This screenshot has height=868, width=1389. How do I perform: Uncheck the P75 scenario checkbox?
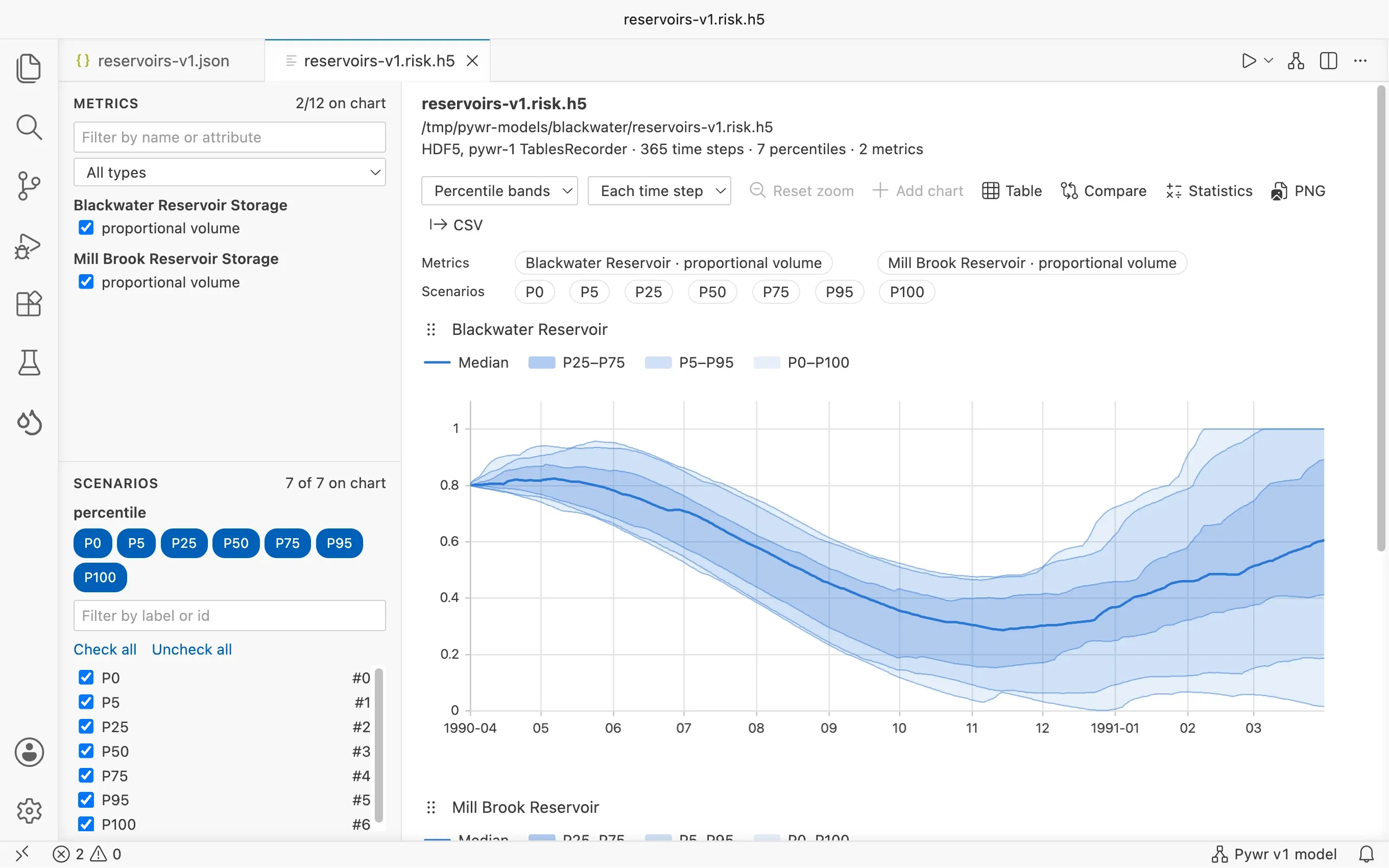coord(86,776)
